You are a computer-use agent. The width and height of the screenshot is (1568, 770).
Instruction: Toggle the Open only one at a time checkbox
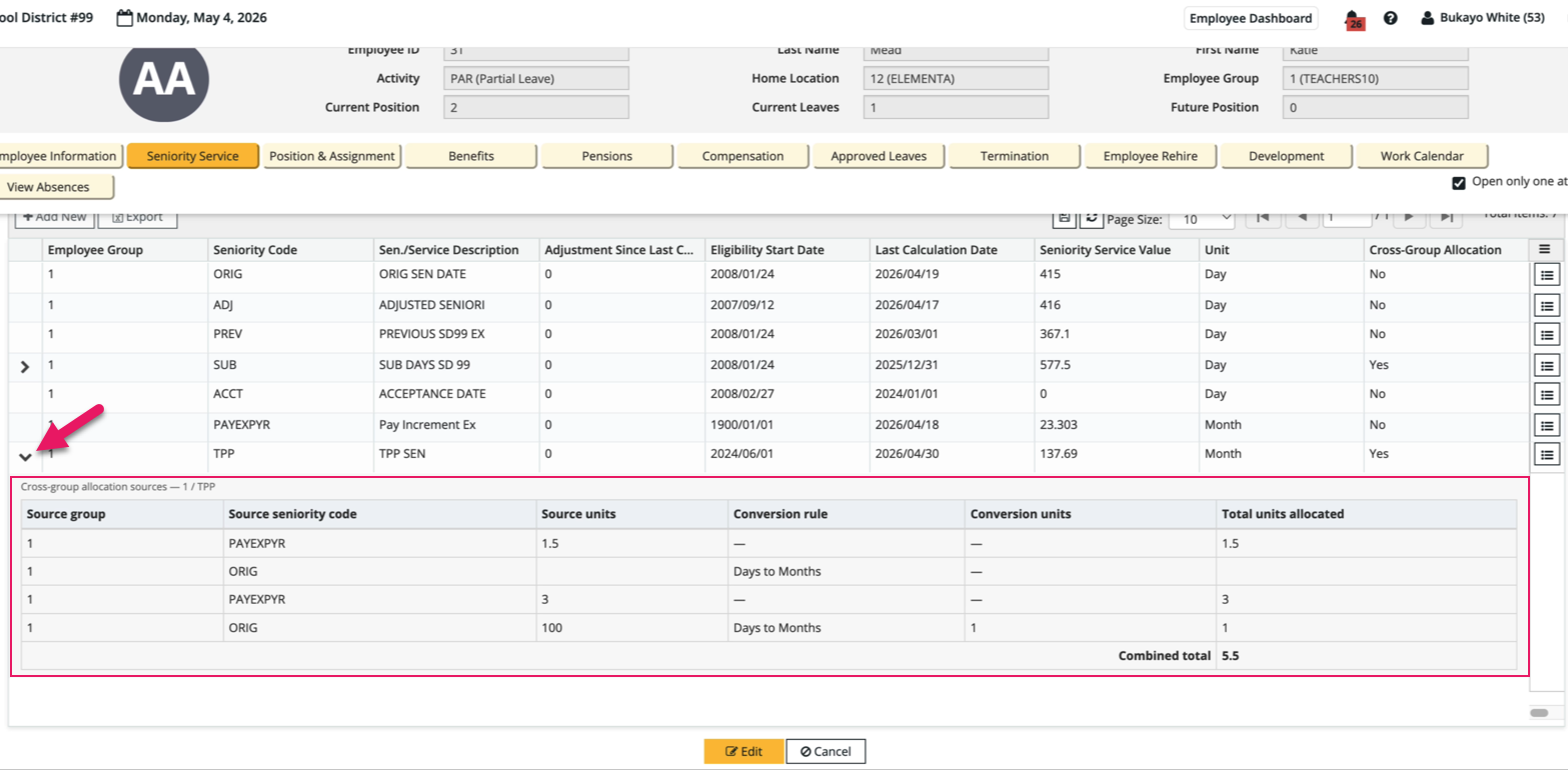1459,183
